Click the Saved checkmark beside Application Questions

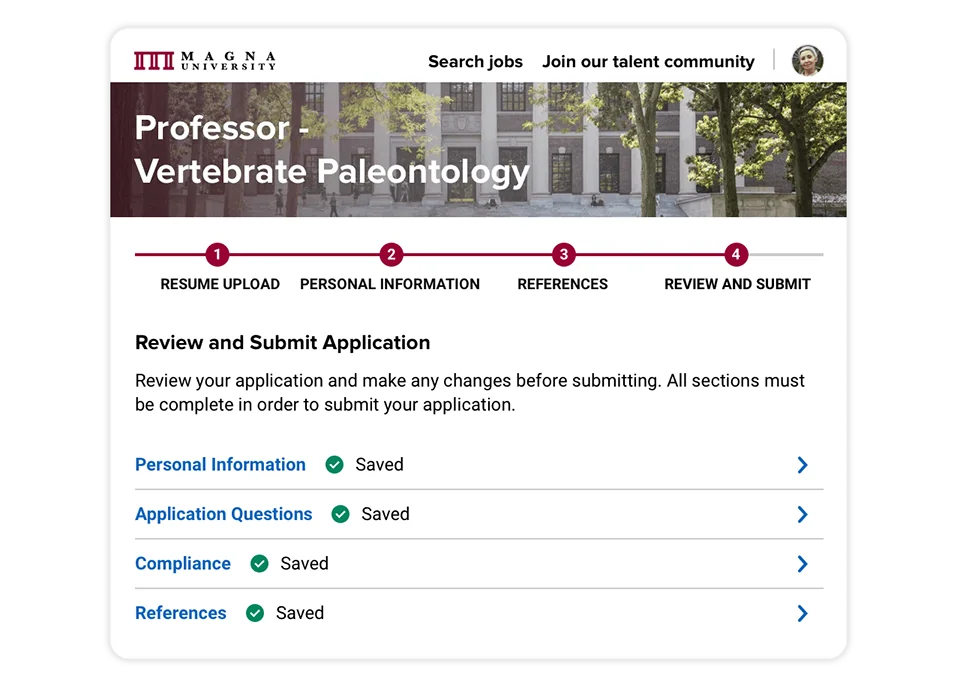pos(339,514)
